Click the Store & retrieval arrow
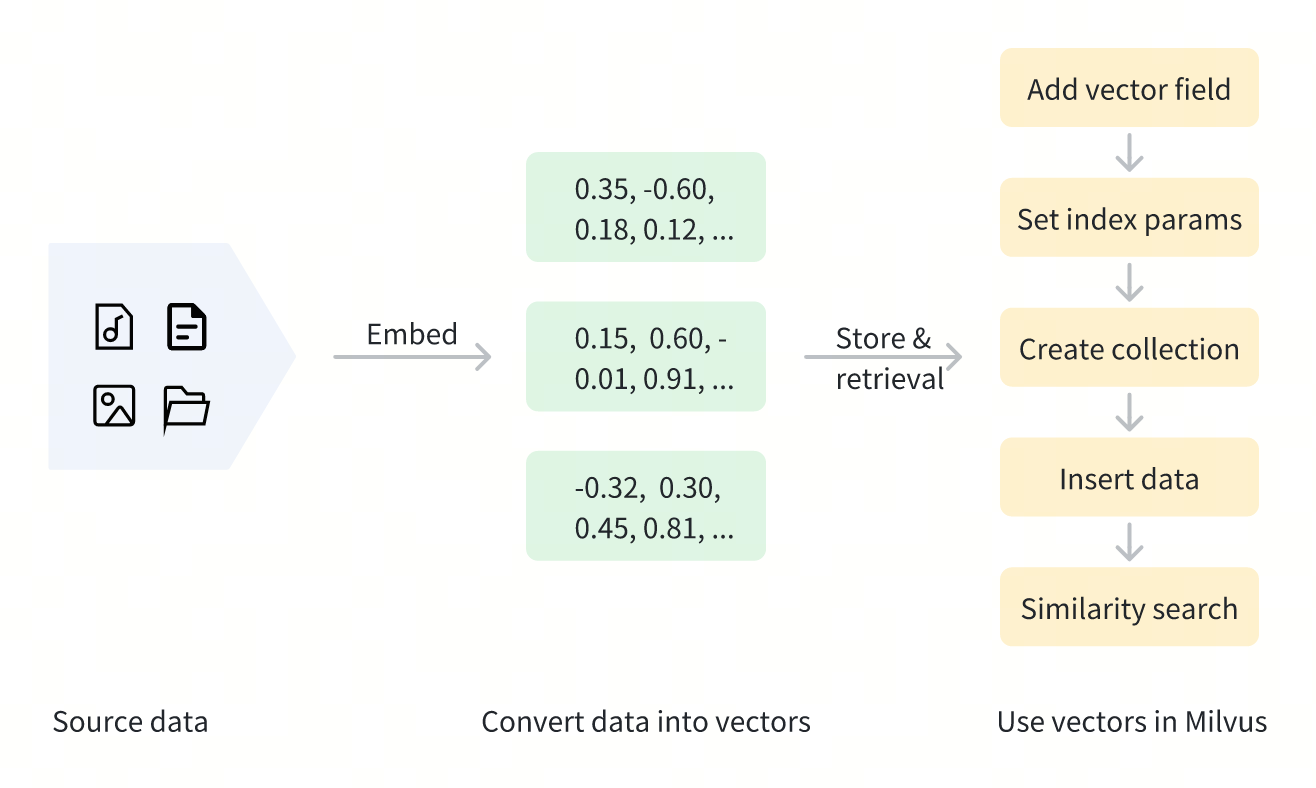The image size is (1316, 788). pyautogui.click(x=883, y=356)
